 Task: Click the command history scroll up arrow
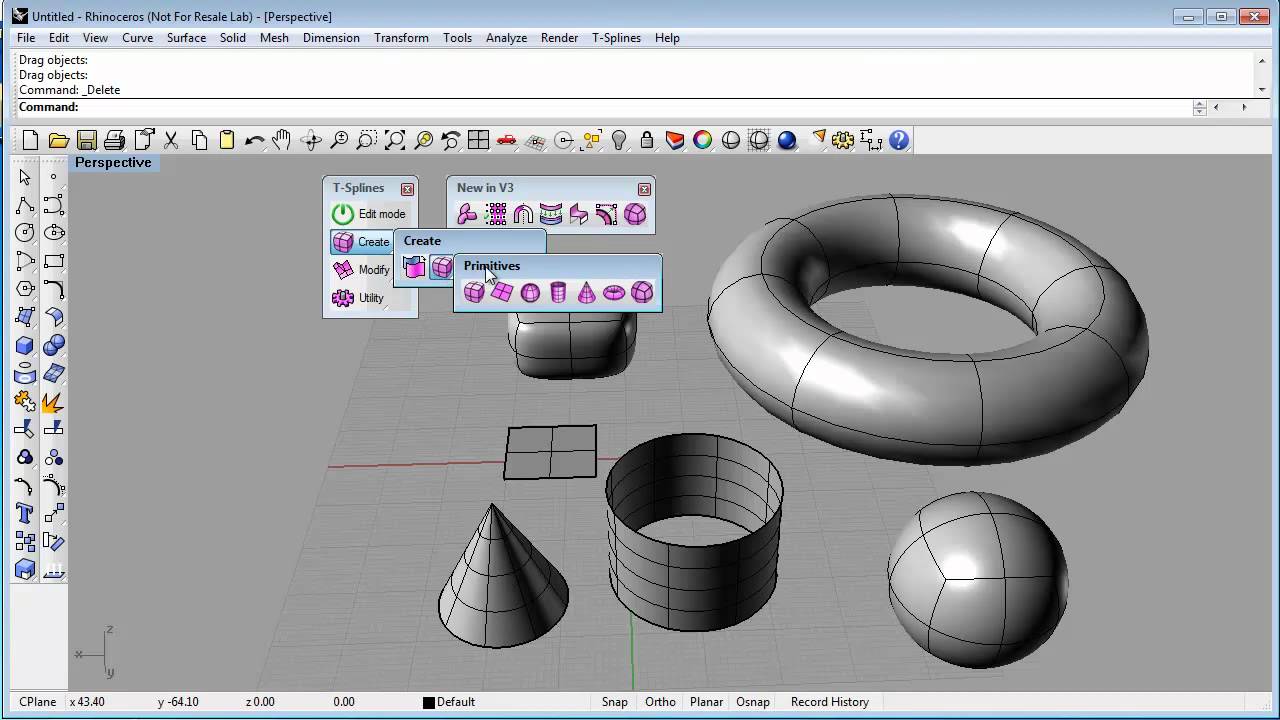(x=1261, y=60)
